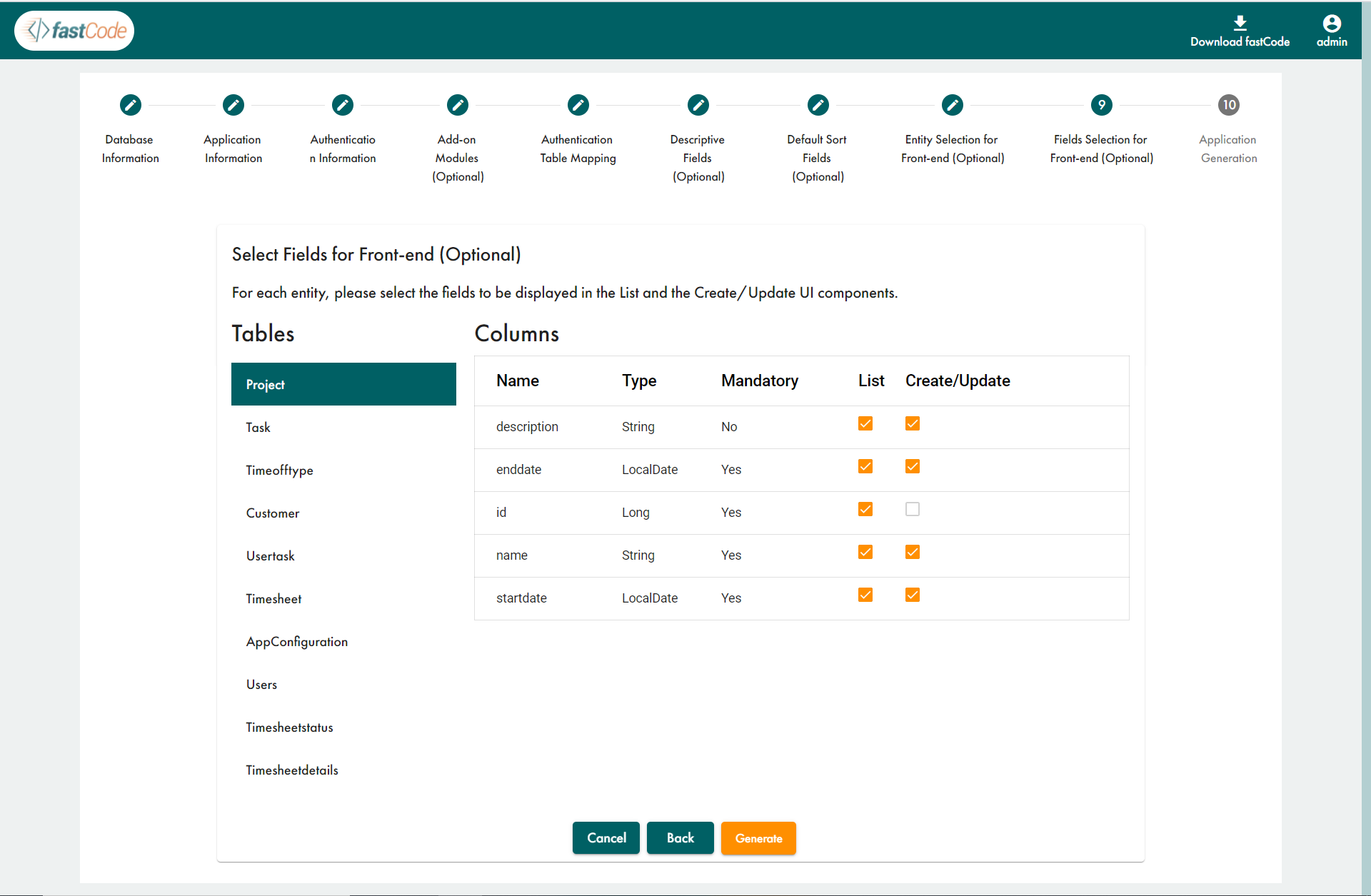Image resolution: width=1371 pixels, height=896 pixels.
Task: Go to Descriptive Fields step icon
Action: [698, 105]
